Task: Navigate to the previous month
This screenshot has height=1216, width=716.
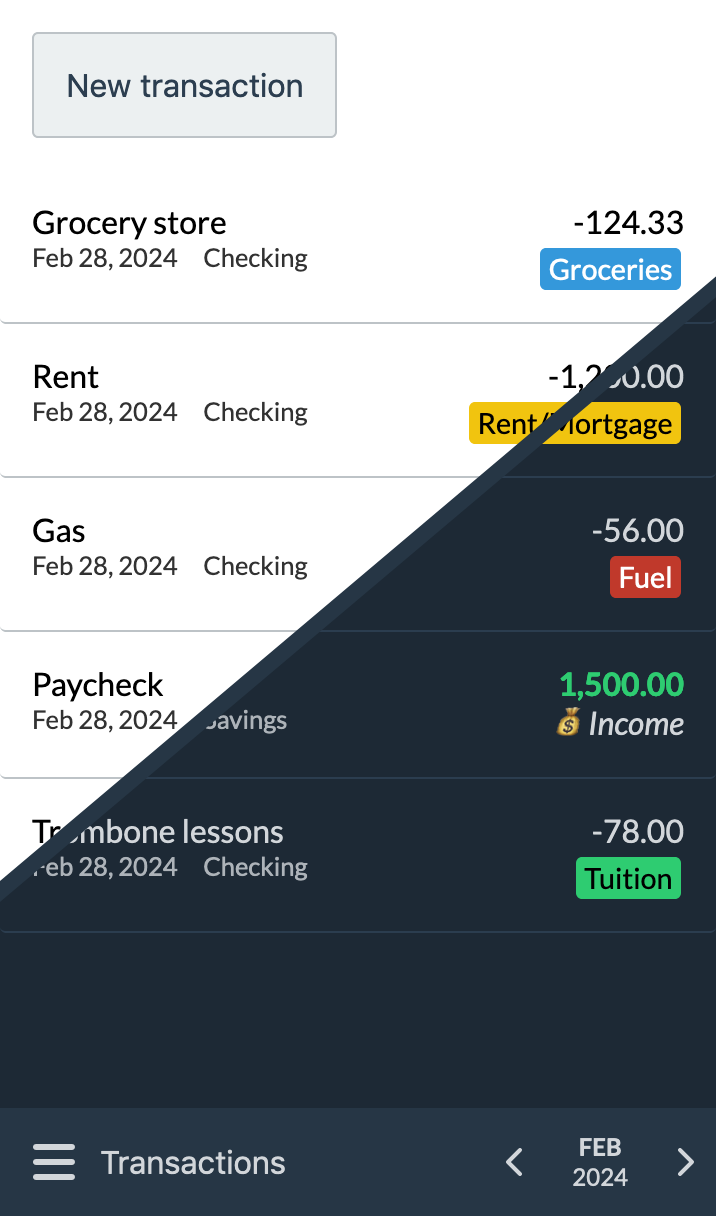Action: pyautogui.click(x=513, y=1162)
